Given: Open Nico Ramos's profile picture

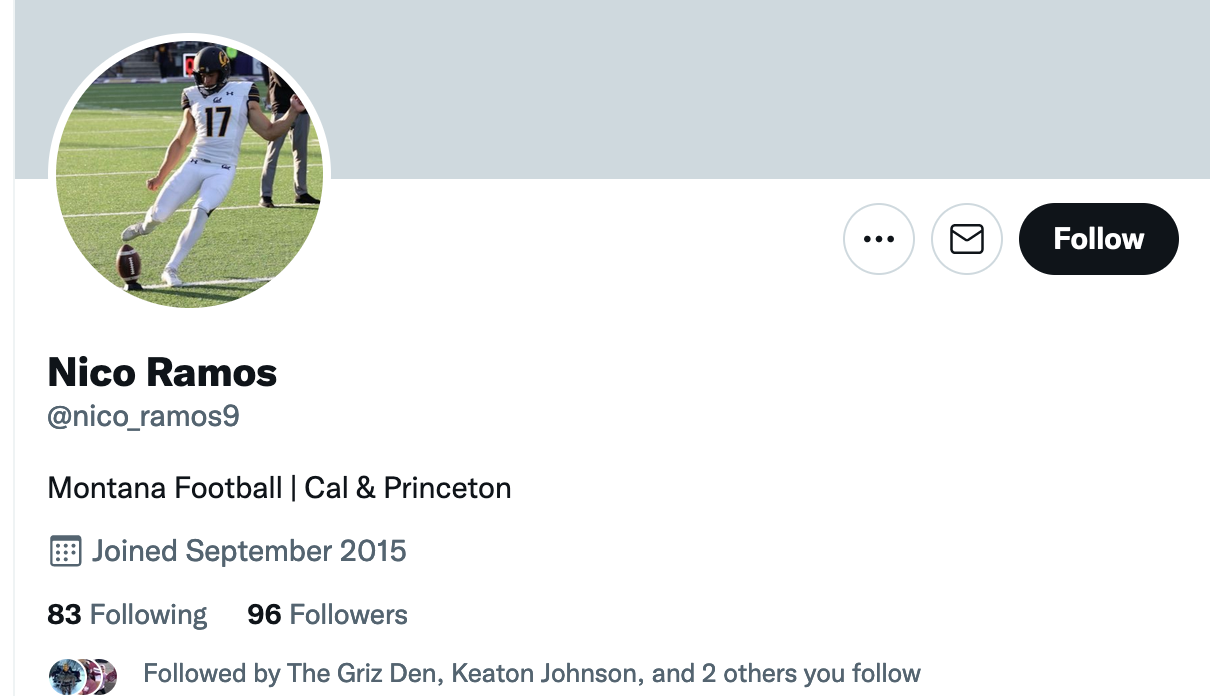Looking at the screenshot, I should coord(190,175).
